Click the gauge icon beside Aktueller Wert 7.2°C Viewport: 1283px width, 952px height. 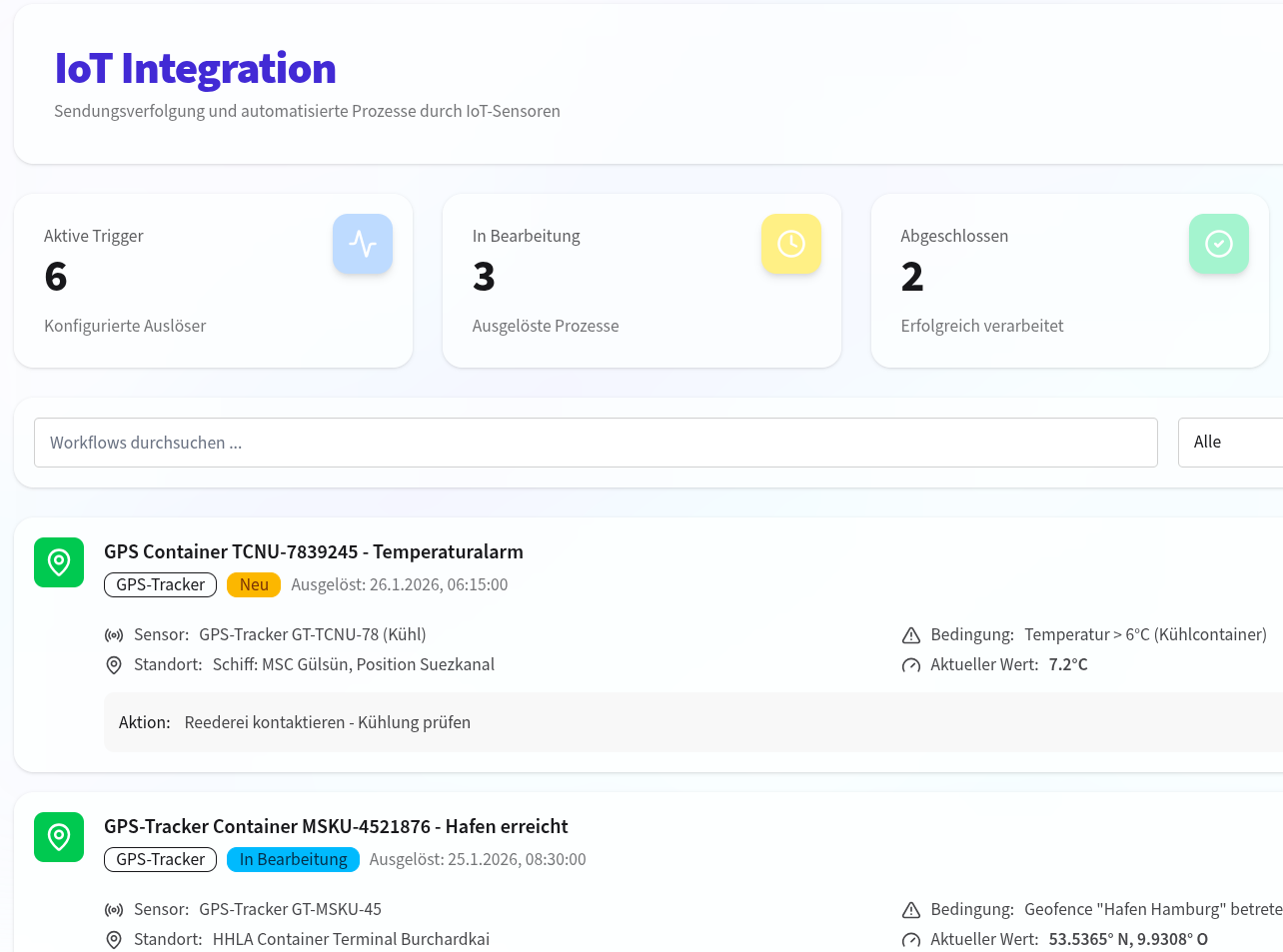click(910, 663)
